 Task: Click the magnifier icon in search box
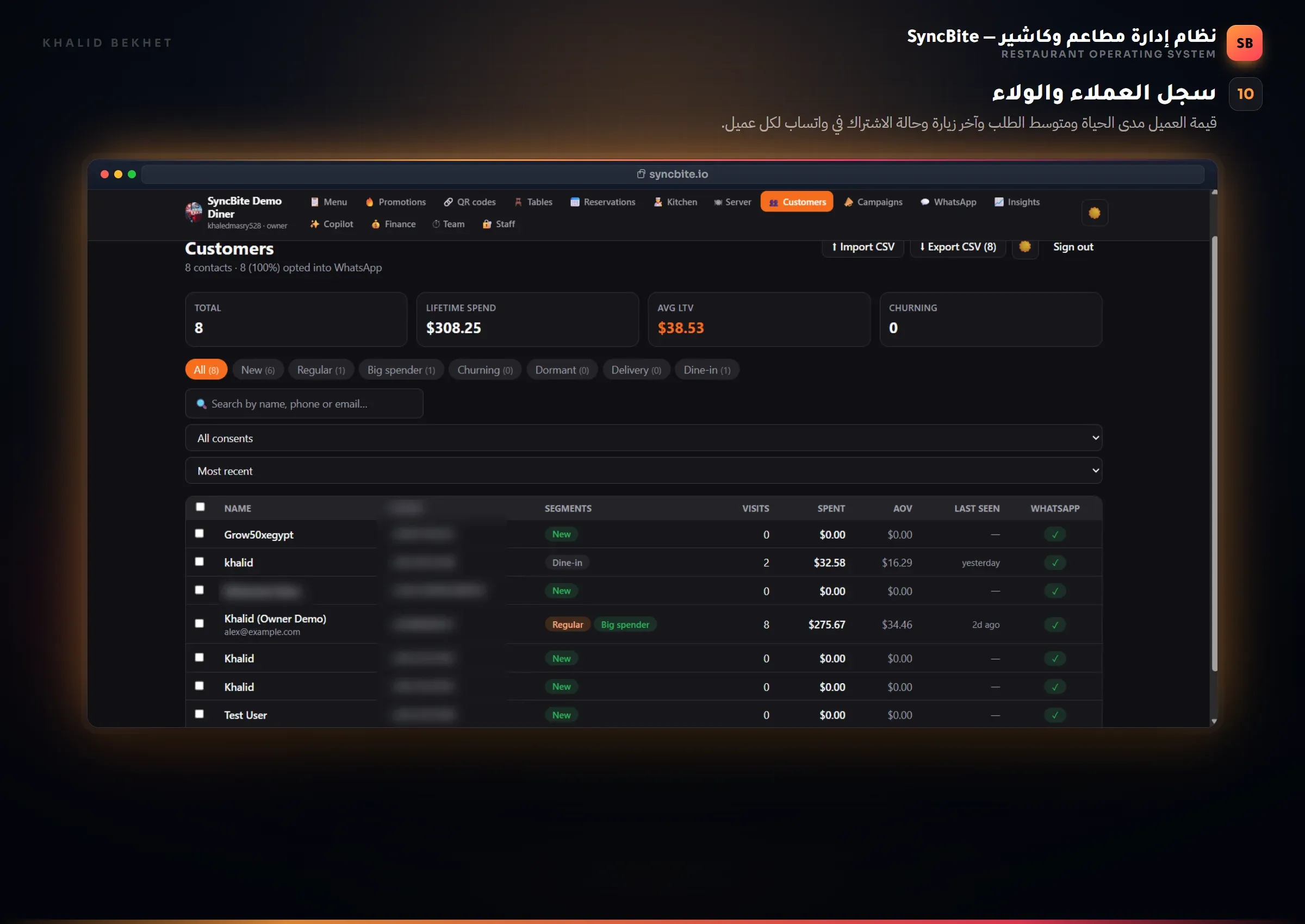tap(202, 404)
